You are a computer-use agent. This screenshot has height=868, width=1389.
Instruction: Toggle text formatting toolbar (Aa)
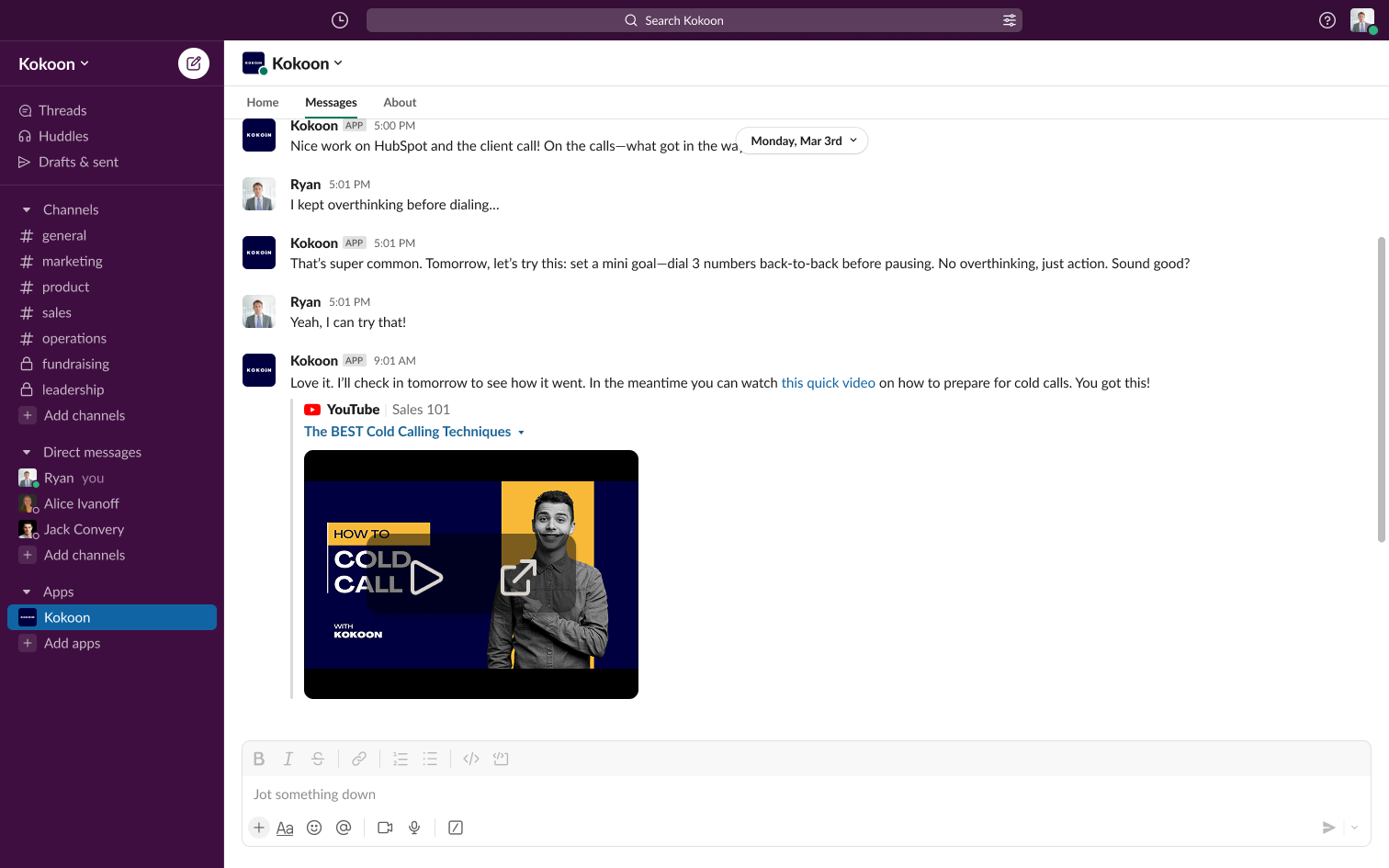tap(285, 828)
